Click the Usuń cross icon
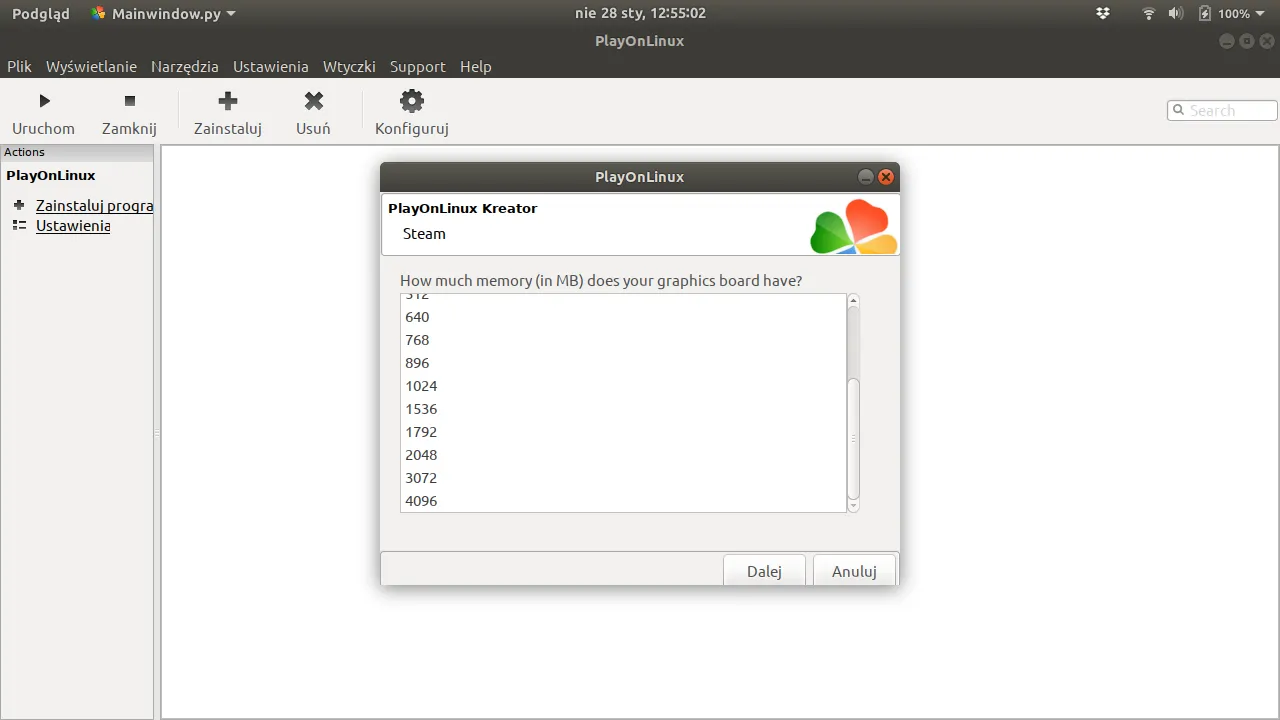 [x=314, y=100]
